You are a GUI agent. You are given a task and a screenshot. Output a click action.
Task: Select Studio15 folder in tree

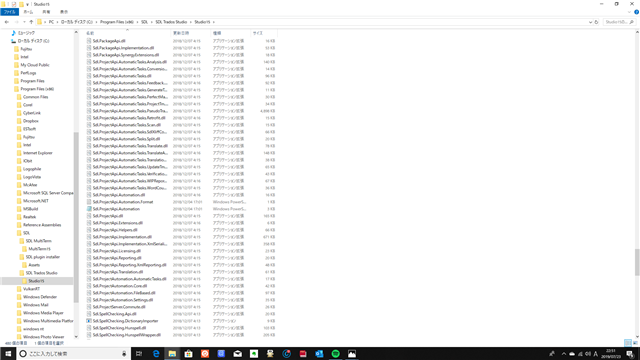[36, 281]
